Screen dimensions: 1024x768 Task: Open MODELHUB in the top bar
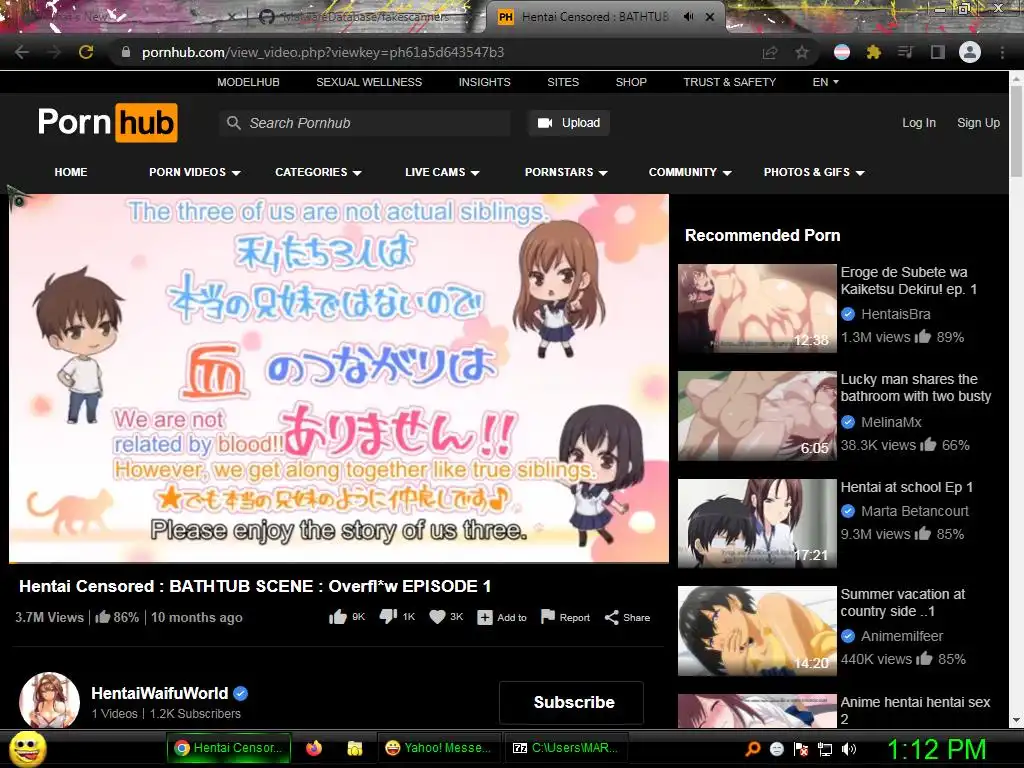click(248, 82)
